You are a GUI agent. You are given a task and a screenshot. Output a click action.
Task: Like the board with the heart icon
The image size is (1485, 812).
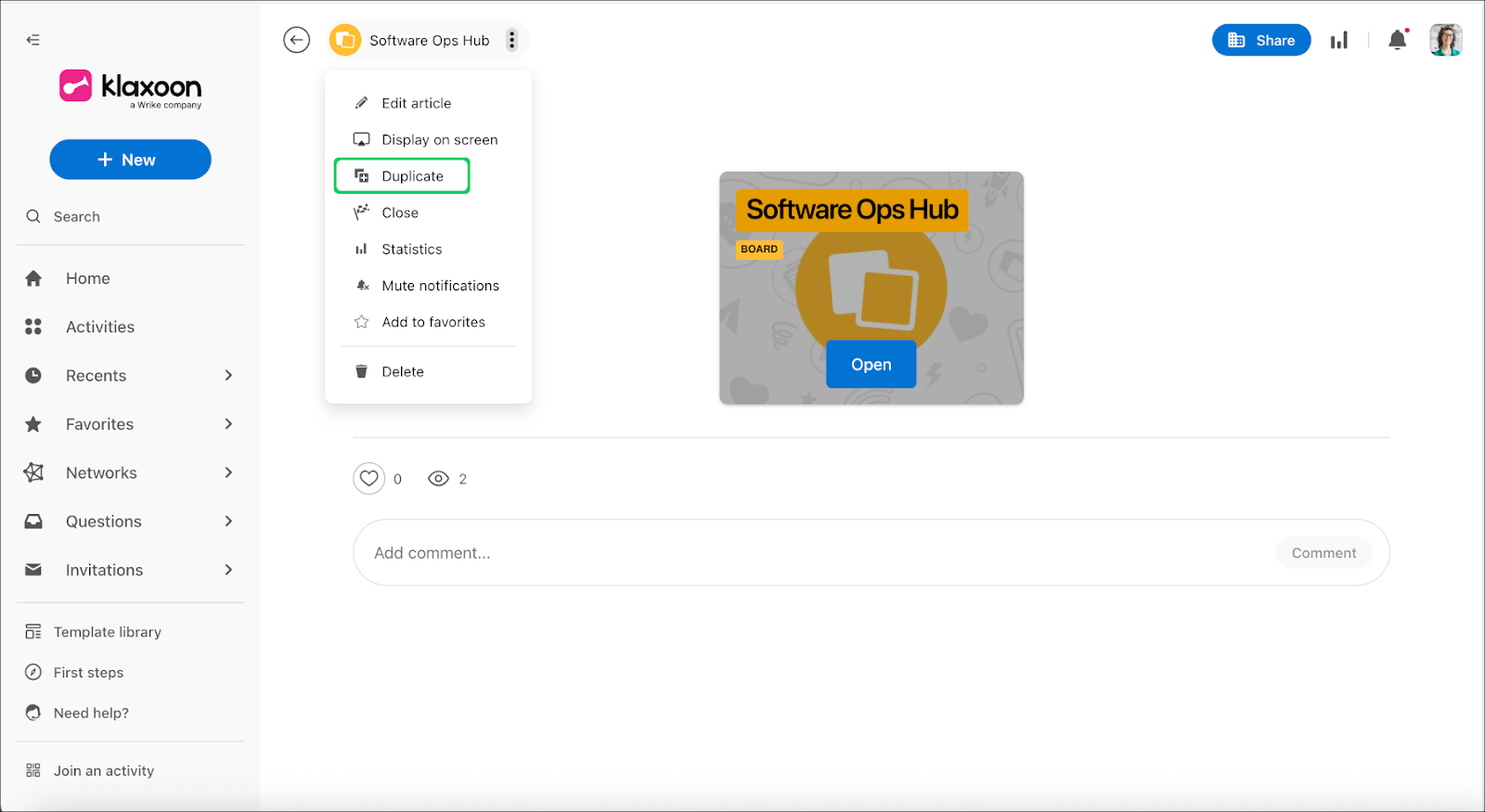(x=369, y=479)
